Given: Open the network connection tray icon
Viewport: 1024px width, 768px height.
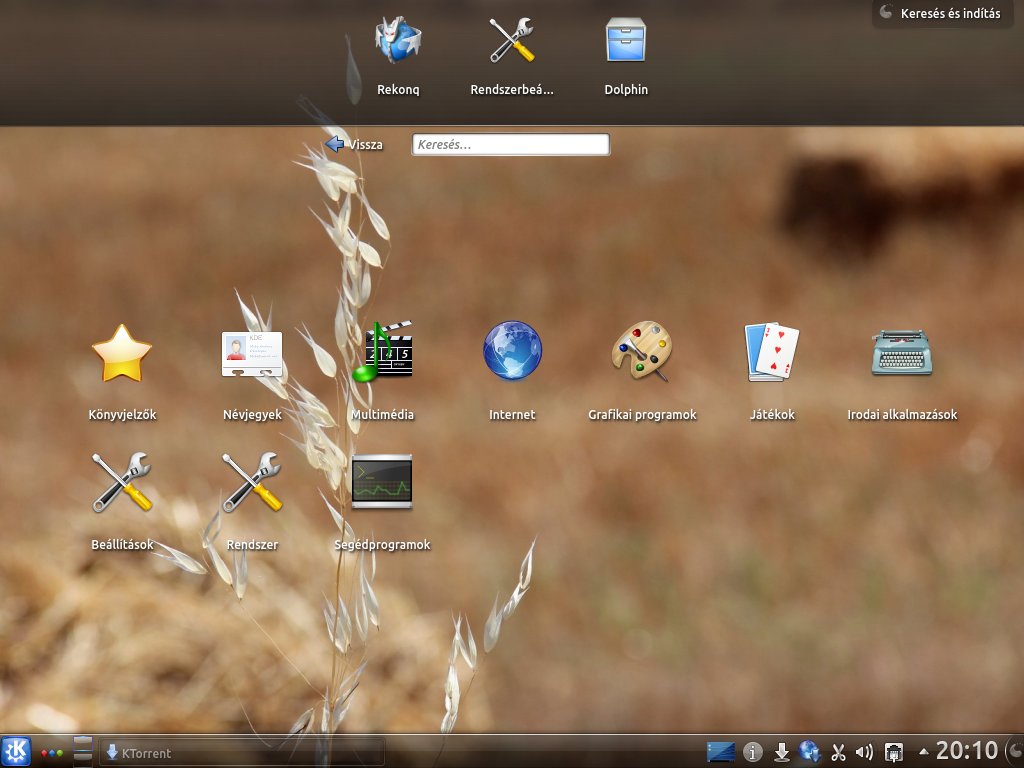Looking at the screenshot, I should pyautogui.click(x=893, y=752).
